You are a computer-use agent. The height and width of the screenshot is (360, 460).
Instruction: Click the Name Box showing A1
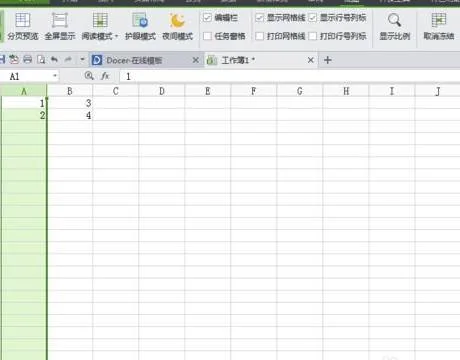pos(27,76)
